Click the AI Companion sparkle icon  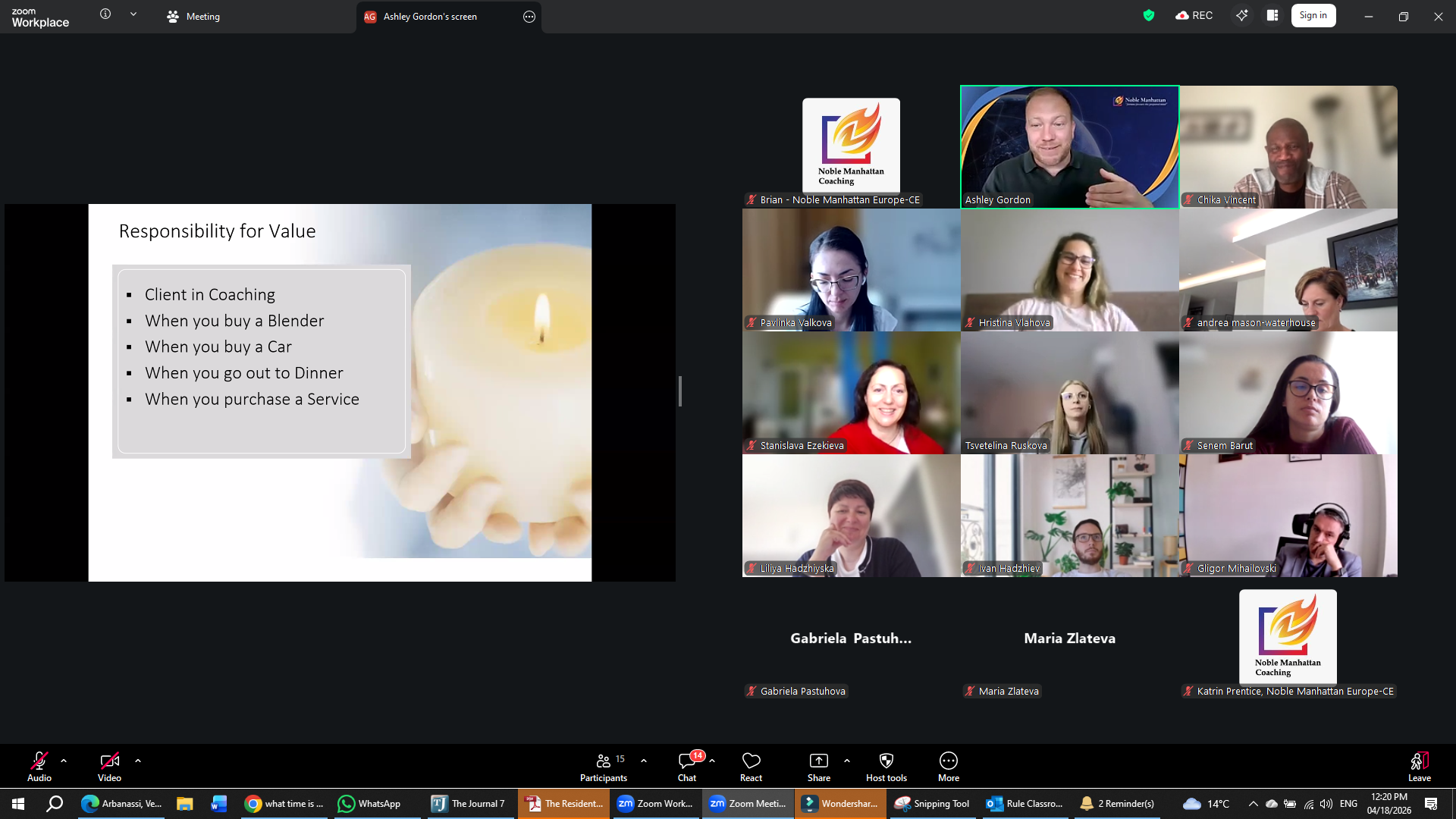1241,15
